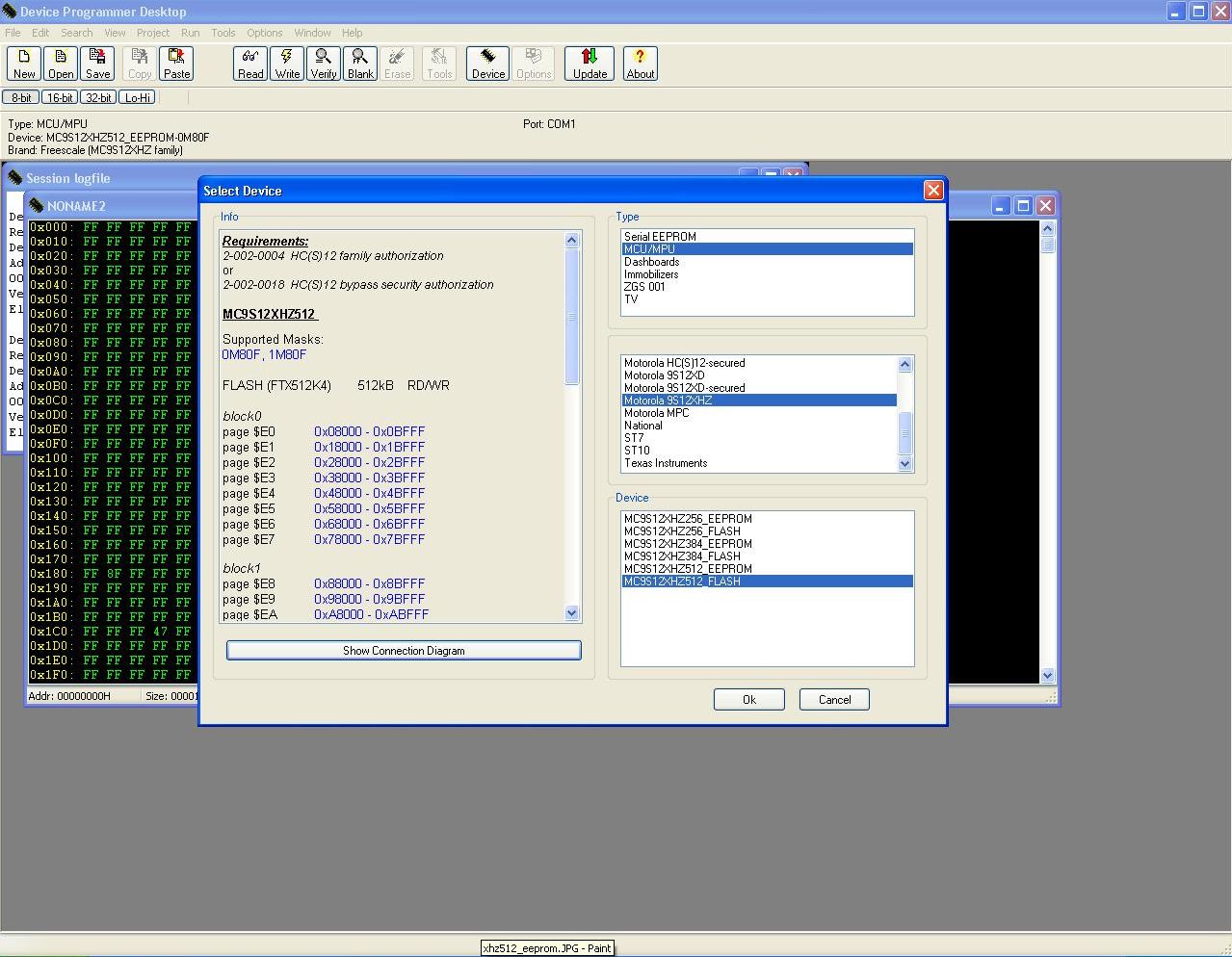Toggle the Lo-Hi byte order button

tap(138, 97)
